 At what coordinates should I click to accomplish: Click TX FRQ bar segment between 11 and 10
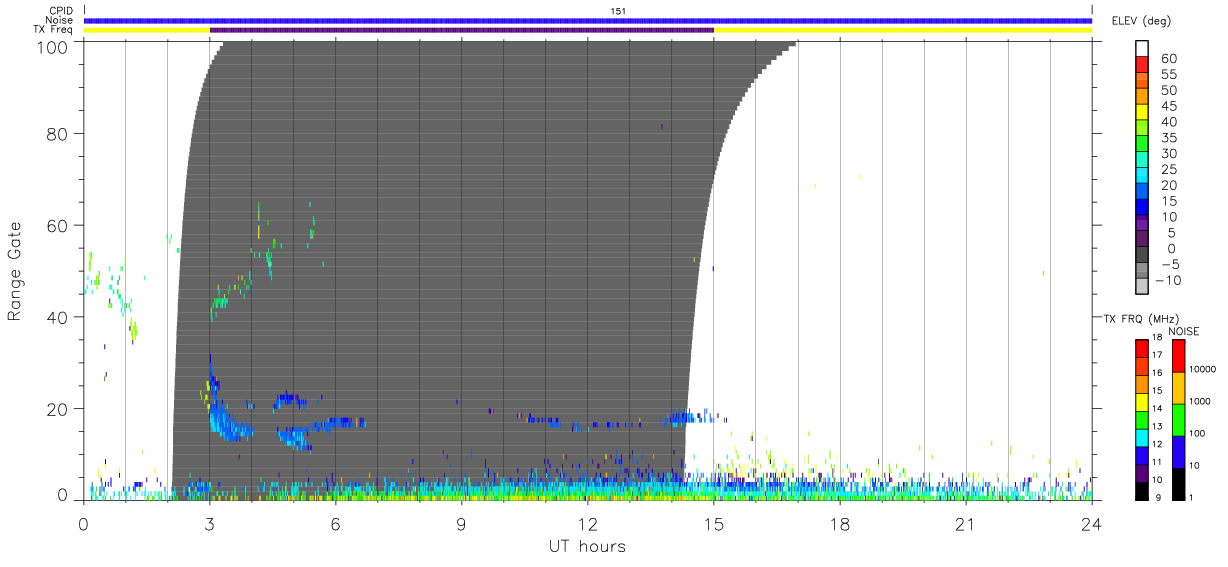click(1142, 471)
